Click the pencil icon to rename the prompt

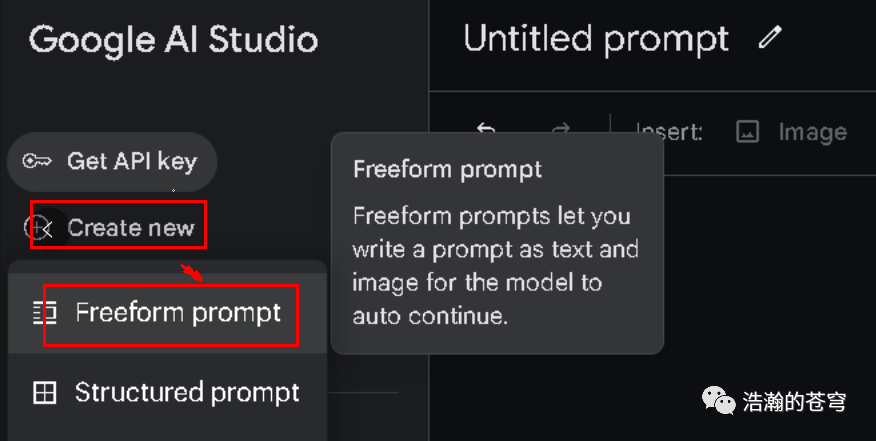tap(770, 39)
